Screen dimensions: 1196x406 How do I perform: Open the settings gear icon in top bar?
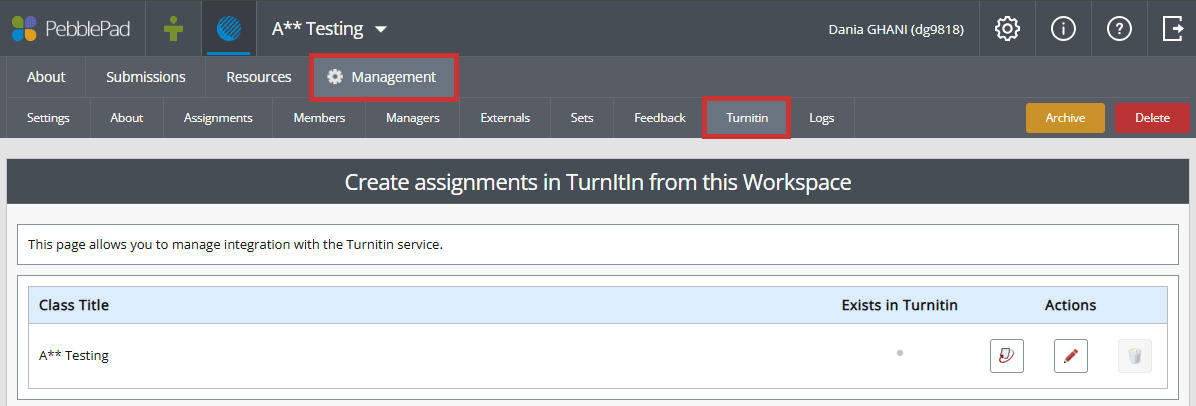[1008, 29]
